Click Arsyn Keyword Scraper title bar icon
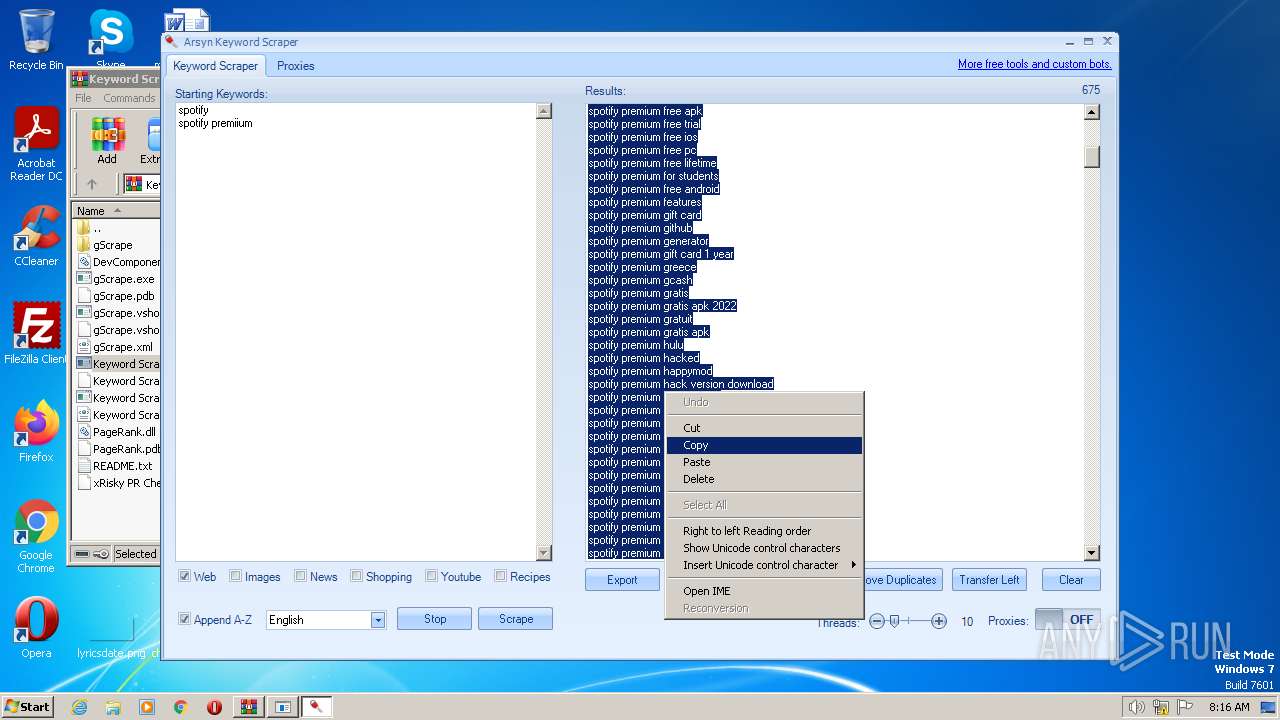1280x720 pixels. tap(172, 42)
